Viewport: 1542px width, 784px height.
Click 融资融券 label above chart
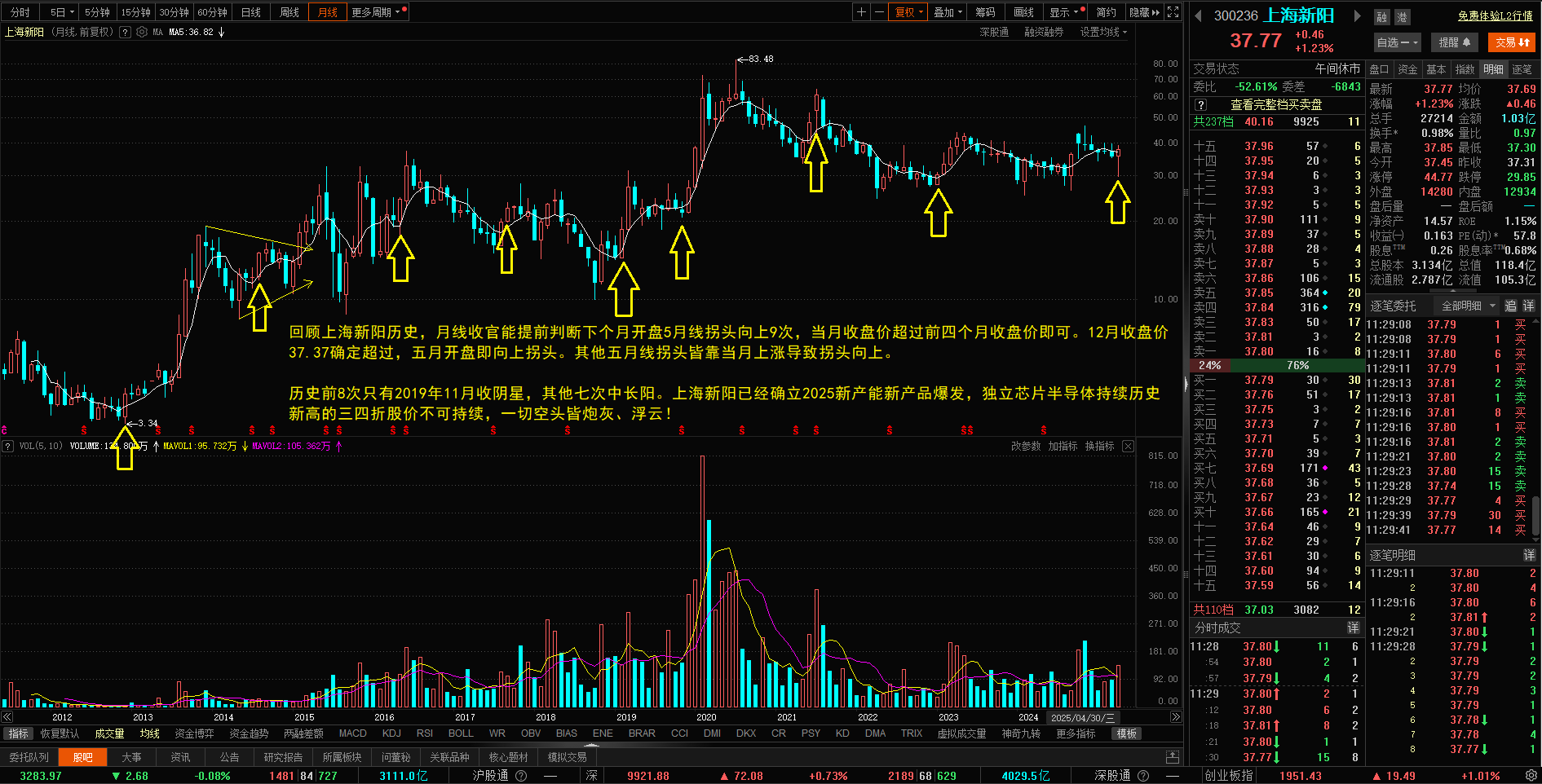point(1044,33)
